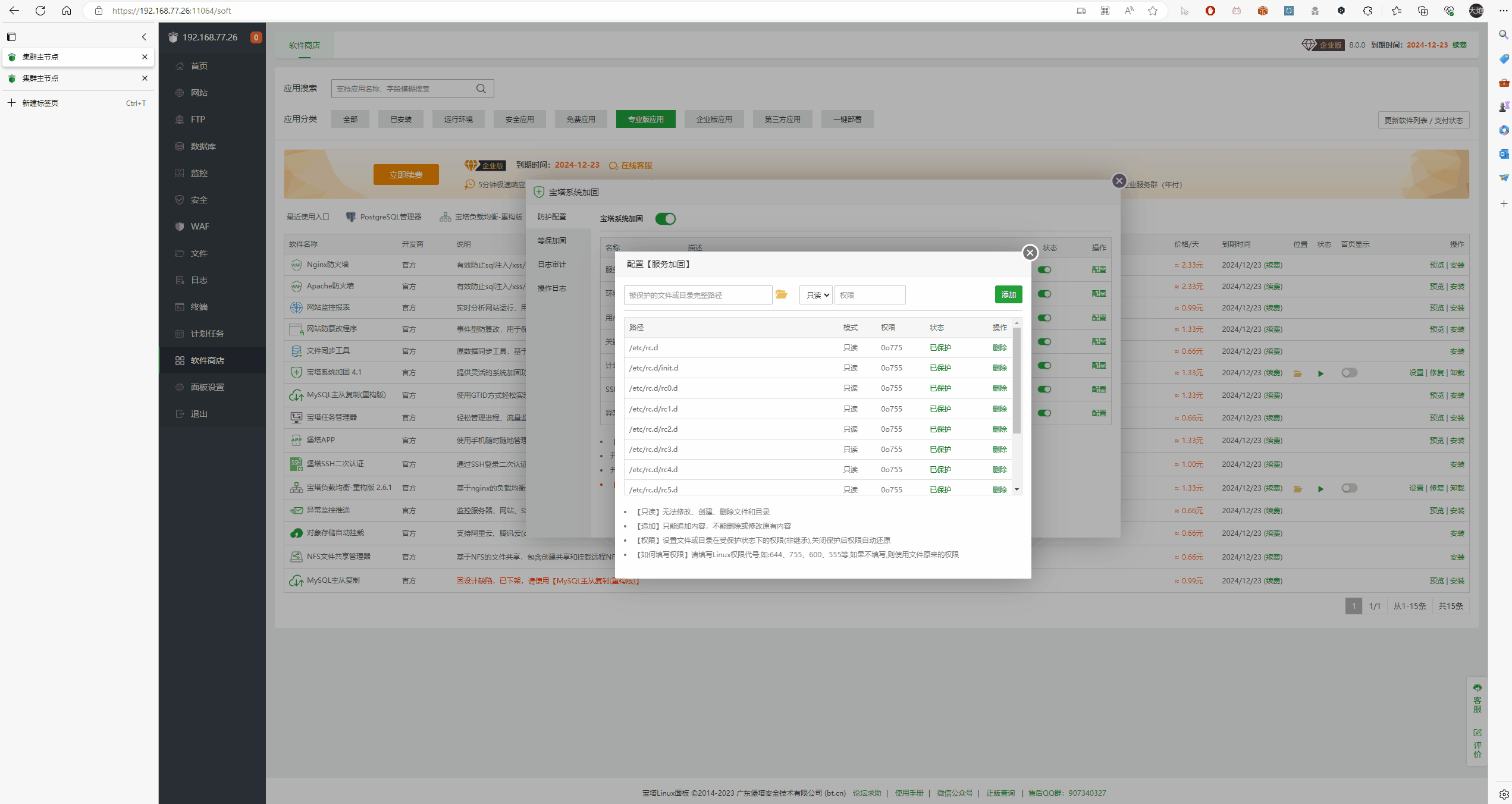Open the 防护配置 tab
This screenshot has width=1512, height=804.
(x=551, y=217)
